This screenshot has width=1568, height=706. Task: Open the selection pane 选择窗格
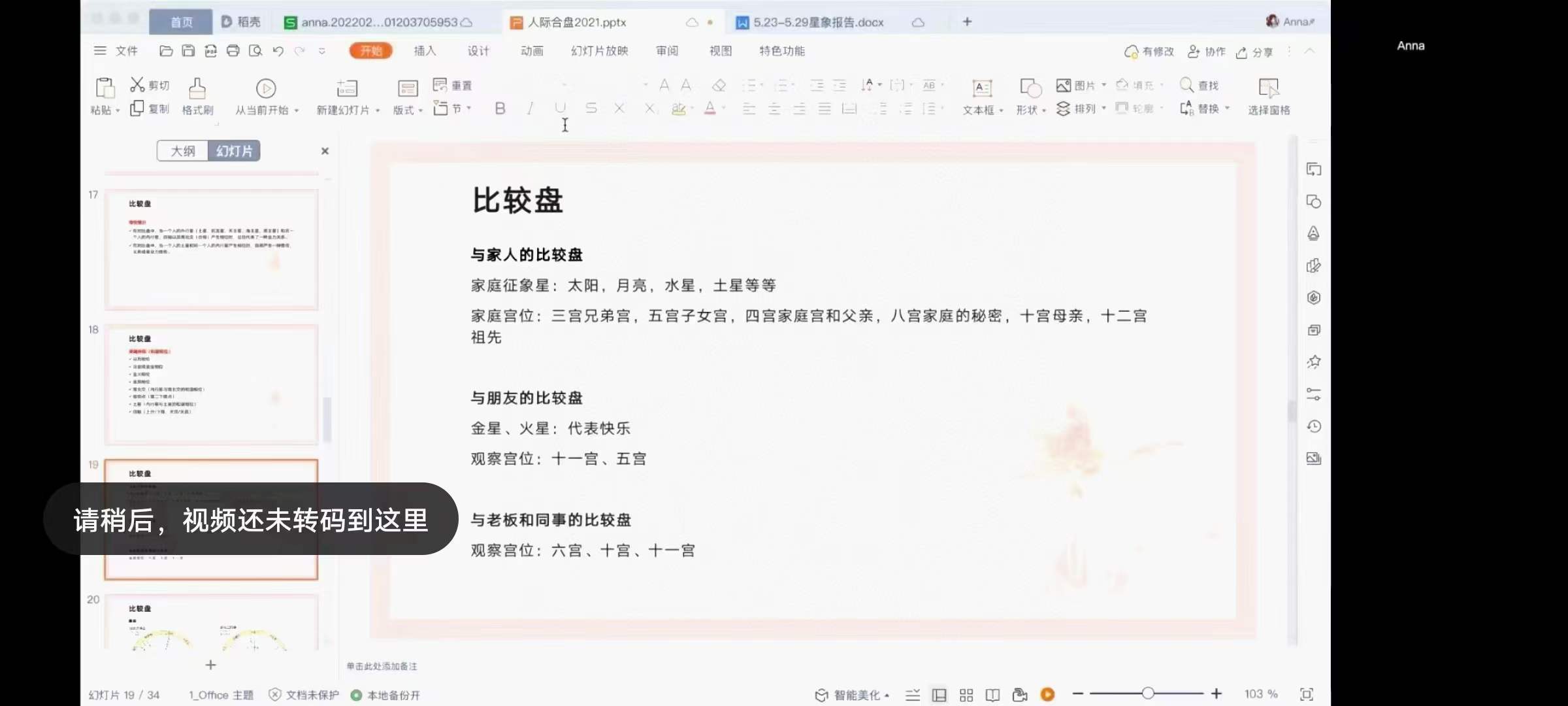(1268, 95)
